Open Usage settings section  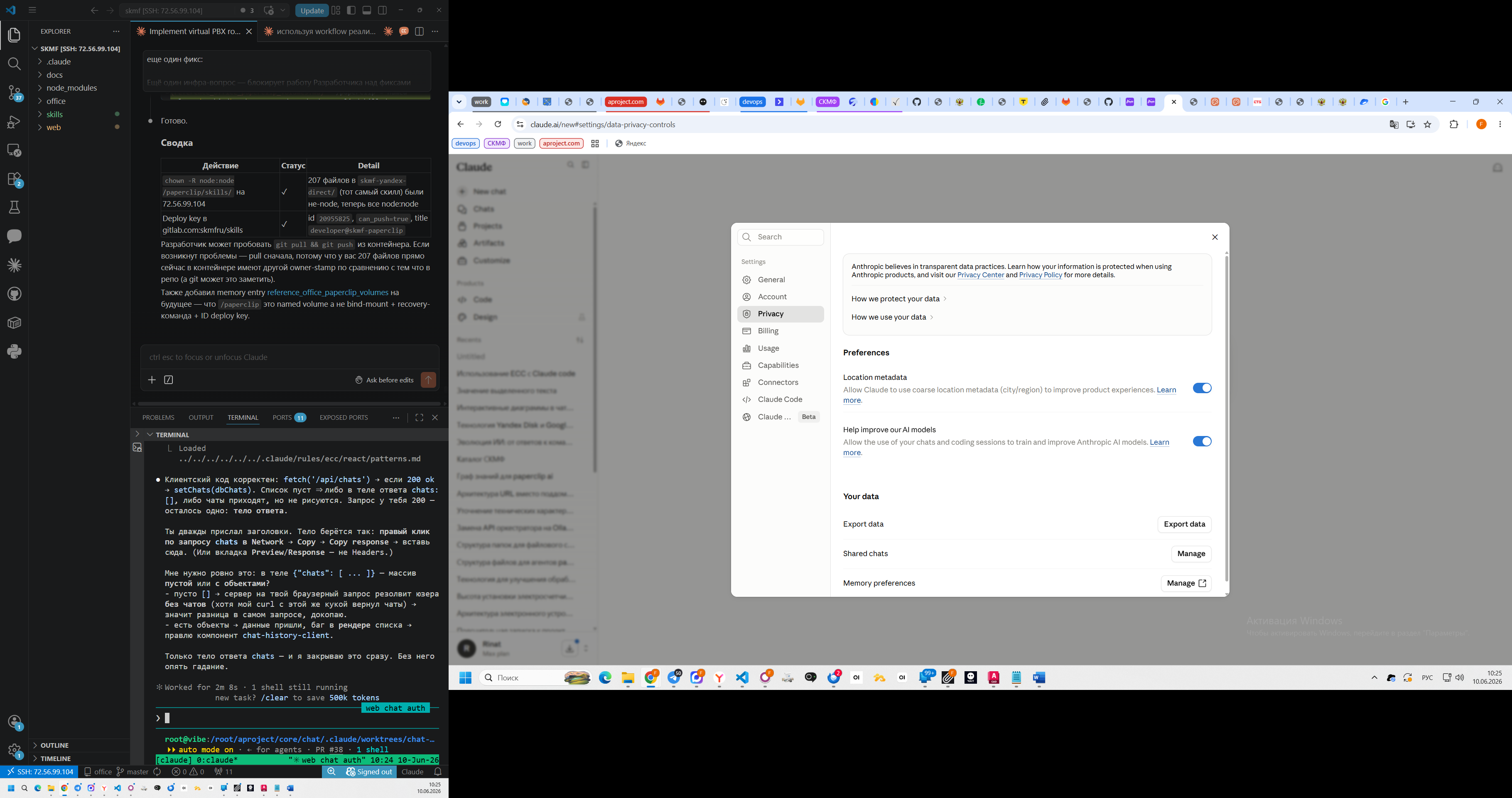[x=780, y=348]
